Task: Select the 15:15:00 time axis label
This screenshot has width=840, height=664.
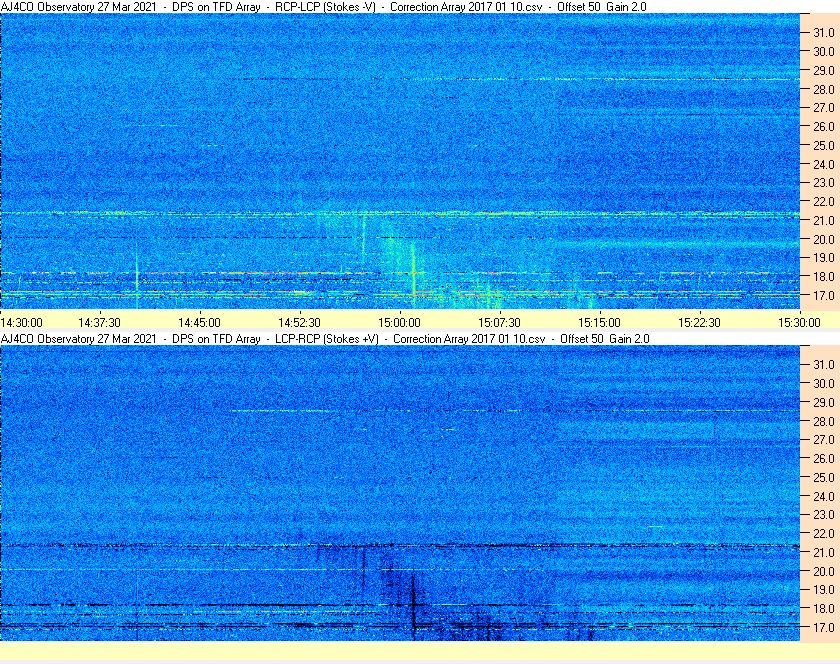Action: [599, 323]
